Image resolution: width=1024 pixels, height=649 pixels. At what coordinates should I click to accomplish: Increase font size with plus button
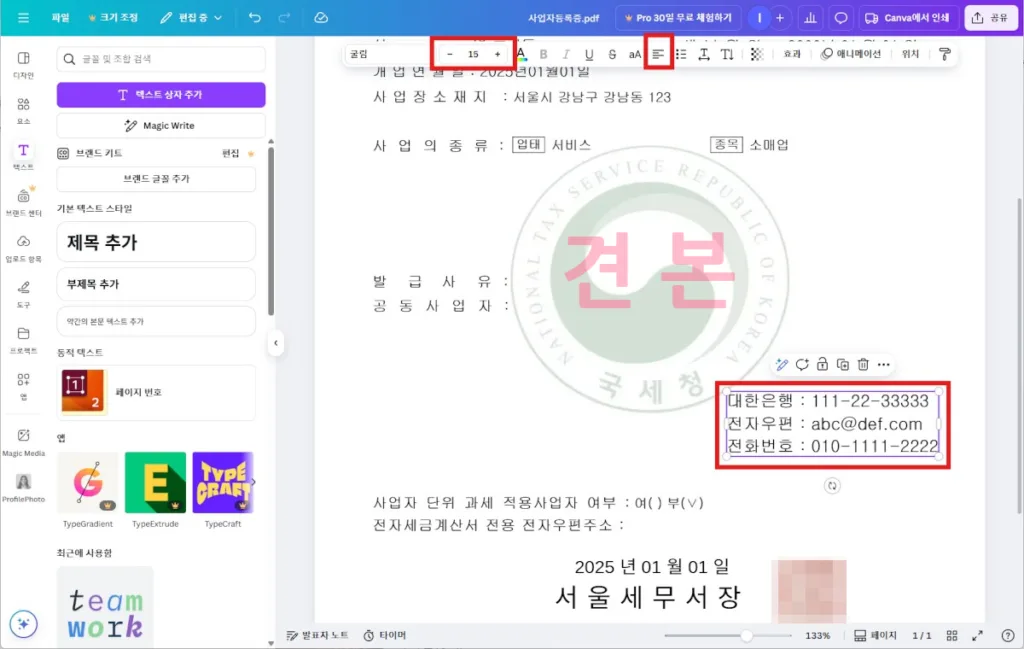[x=497, y=54]
